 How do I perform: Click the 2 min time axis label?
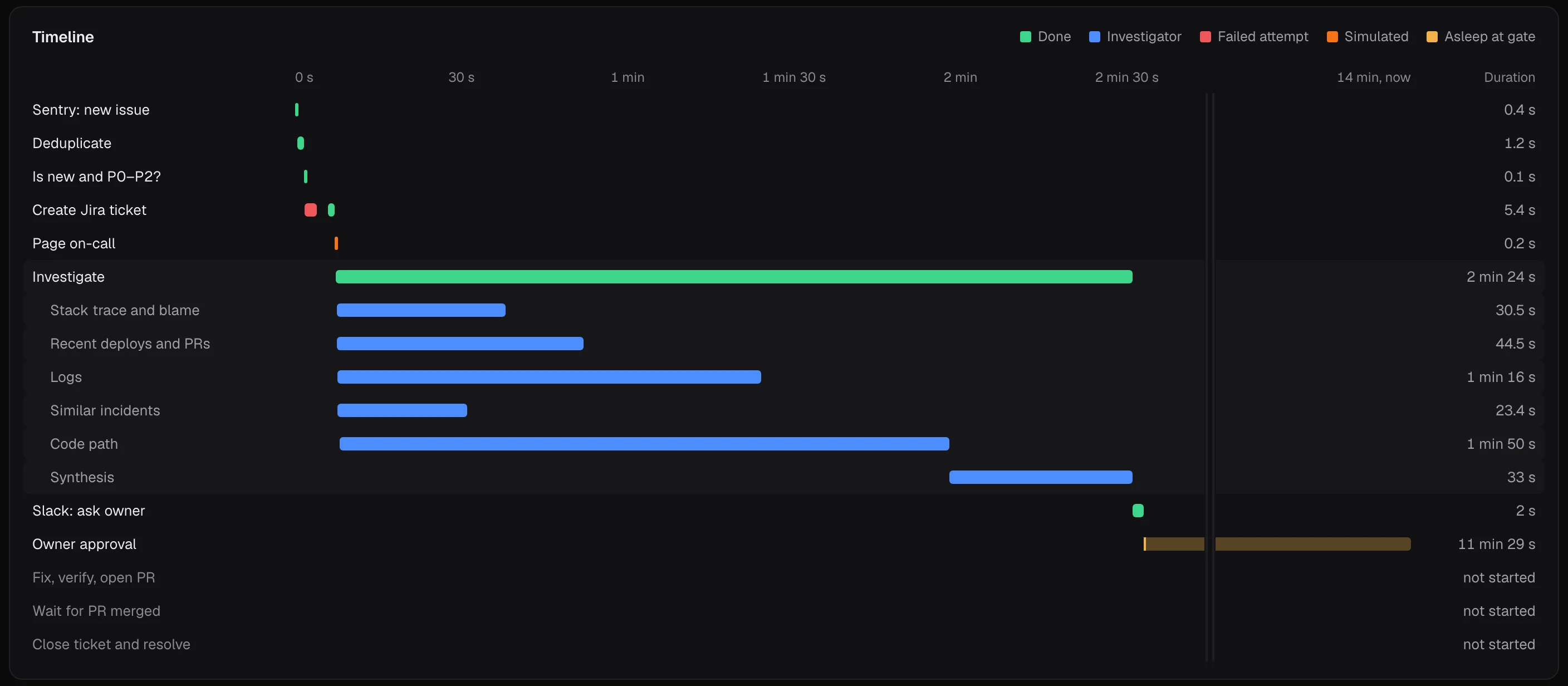[x=960, y=77]
